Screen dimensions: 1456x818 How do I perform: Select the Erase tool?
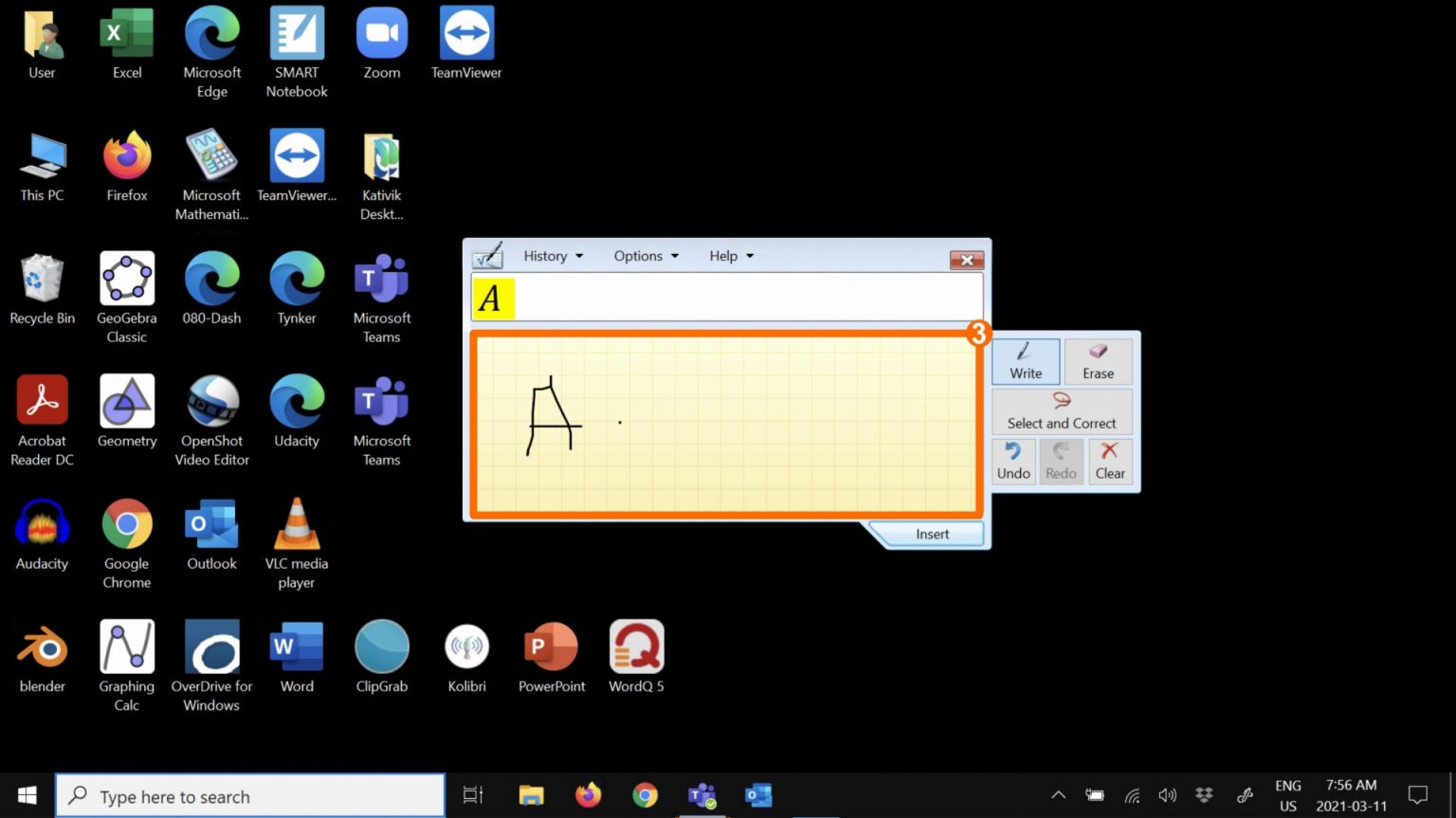[x=1098, y=361]
